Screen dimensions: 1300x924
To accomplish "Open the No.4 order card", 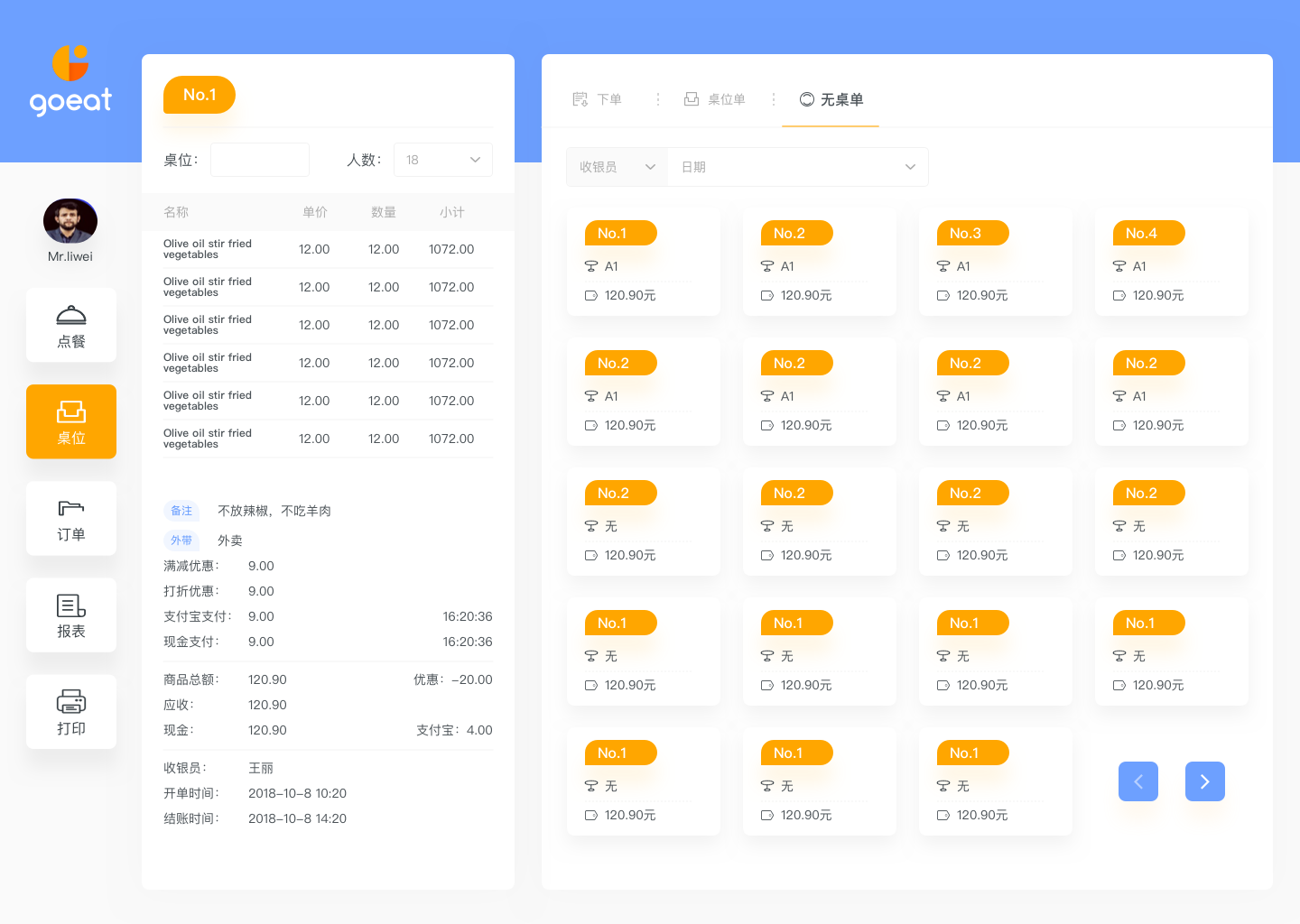I will 1171,262.
